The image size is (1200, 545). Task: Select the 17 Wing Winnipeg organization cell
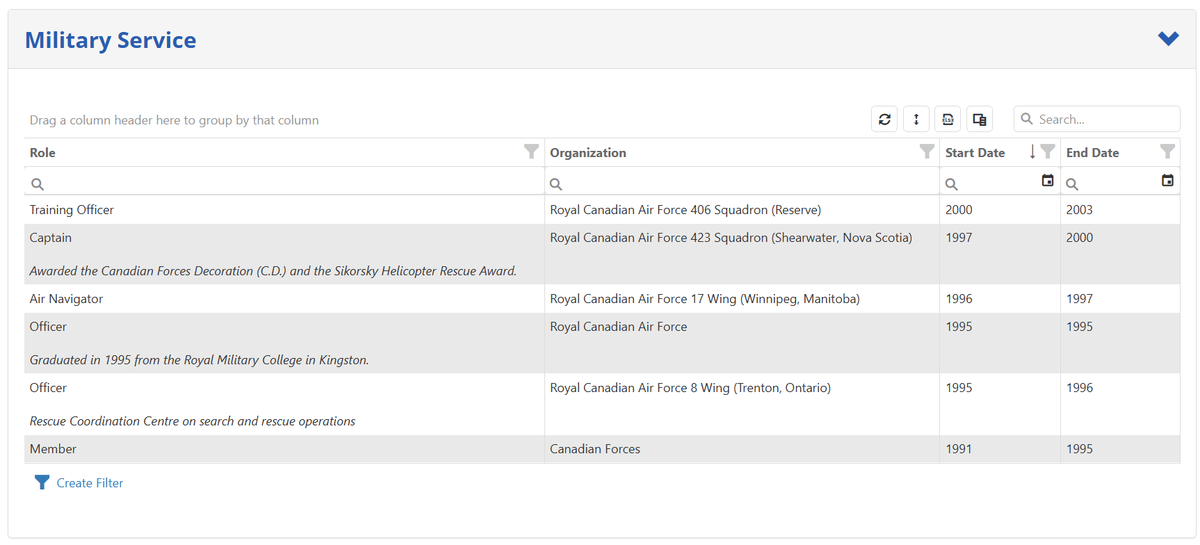[x=742, y=299]
